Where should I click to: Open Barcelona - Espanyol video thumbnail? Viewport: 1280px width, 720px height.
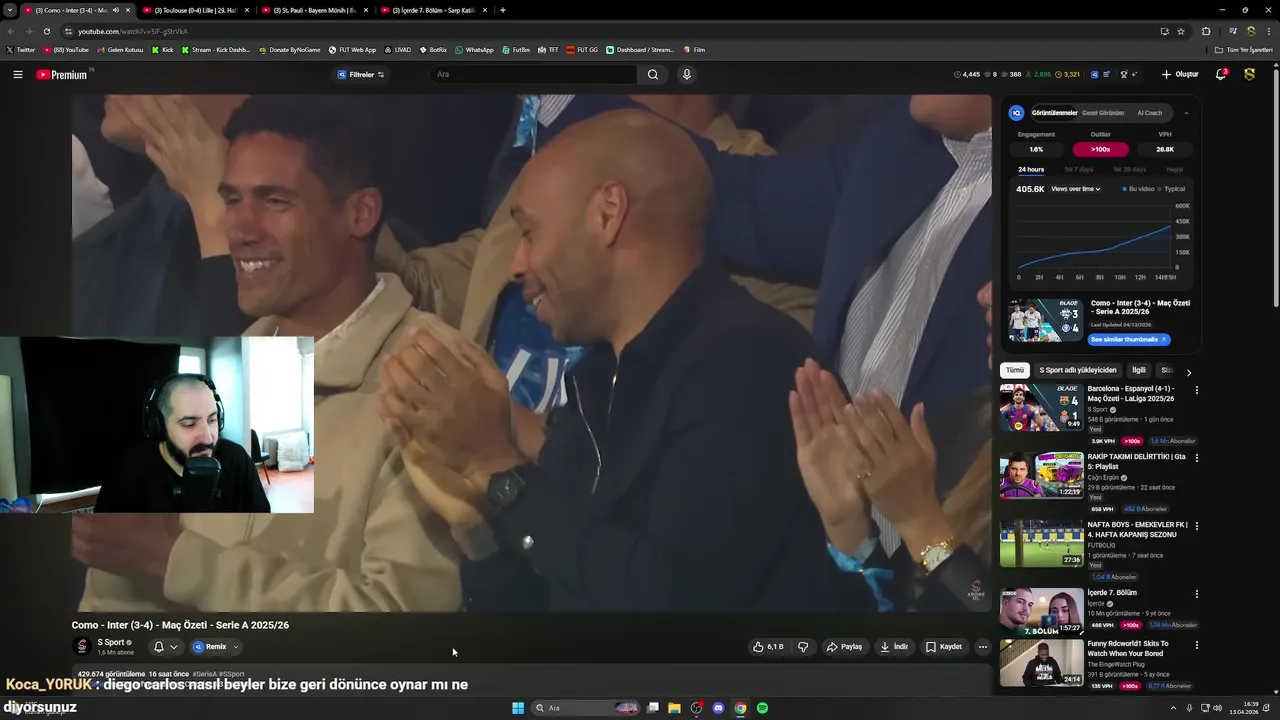1041,407
